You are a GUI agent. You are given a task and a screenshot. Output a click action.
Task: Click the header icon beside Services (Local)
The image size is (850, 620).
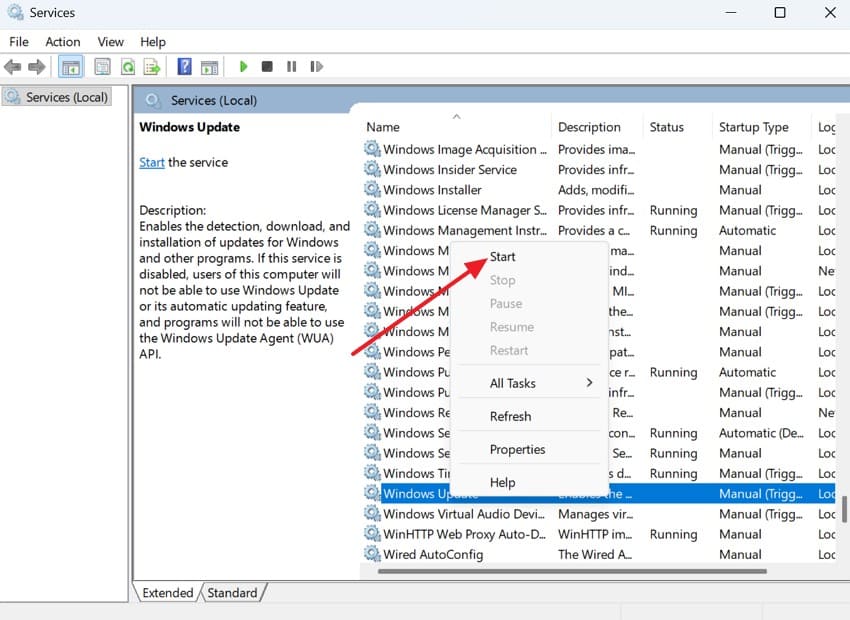click(153, 100)
